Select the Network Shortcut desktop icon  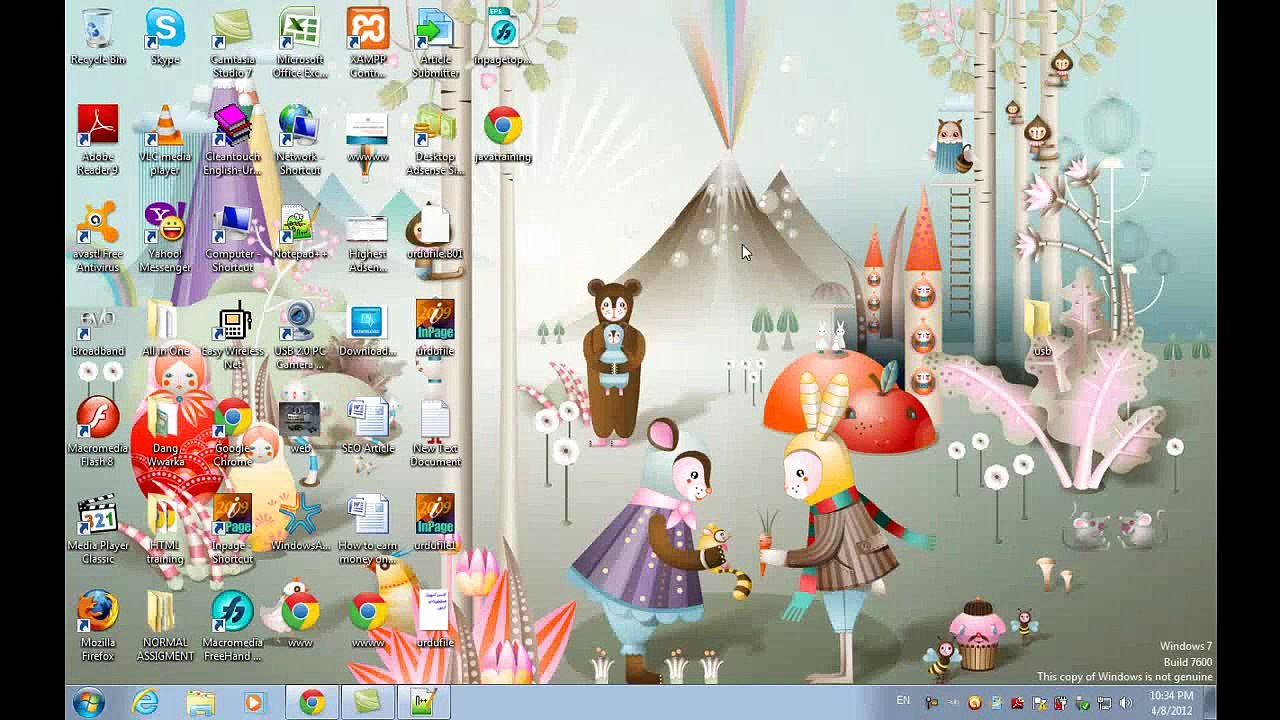click(299, 140)
